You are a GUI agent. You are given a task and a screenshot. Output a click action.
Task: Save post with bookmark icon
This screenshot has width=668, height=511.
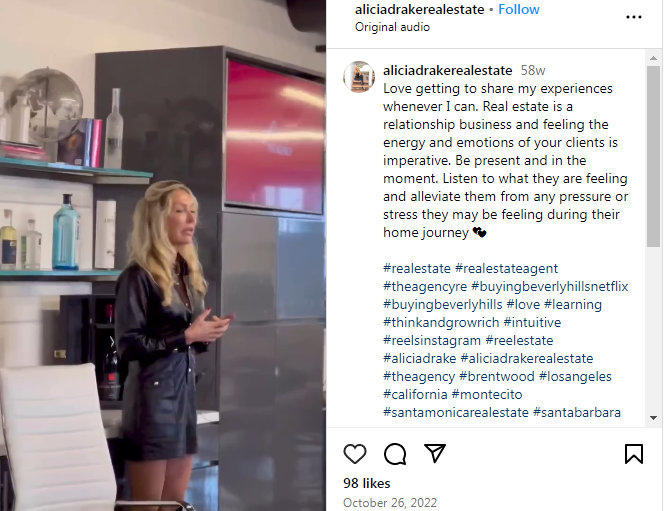pyautogui.click(x=633, y=454)
